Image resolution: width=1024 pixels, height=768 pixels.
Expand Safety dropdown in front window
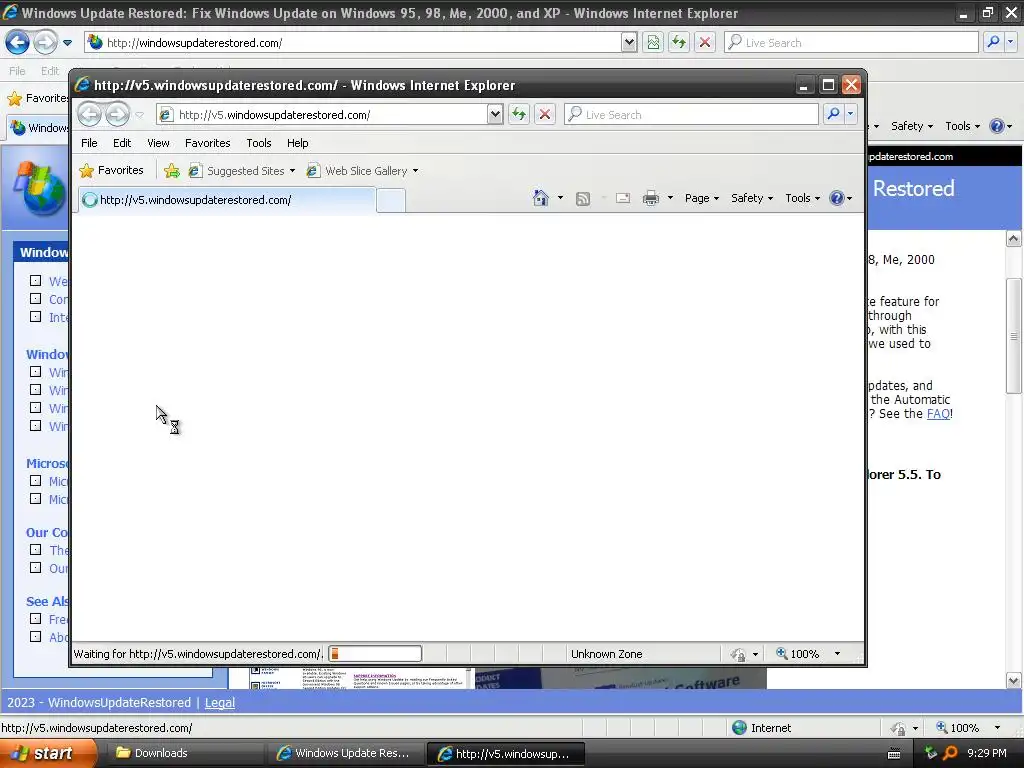[770, 199]
